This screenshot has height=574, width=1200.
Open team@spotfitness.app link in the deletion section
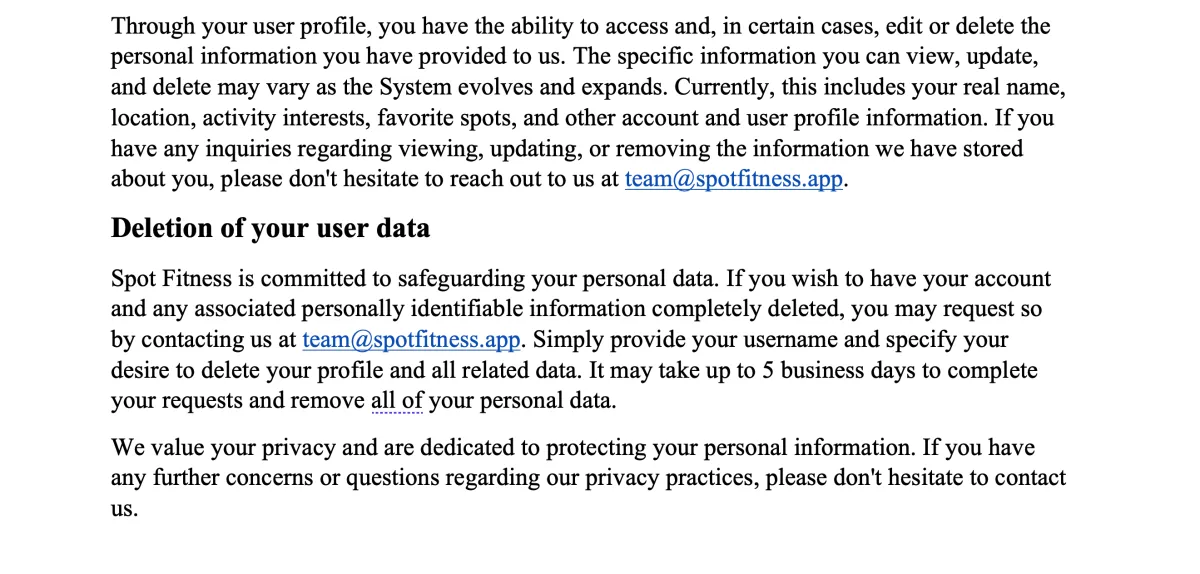(411, 340)
